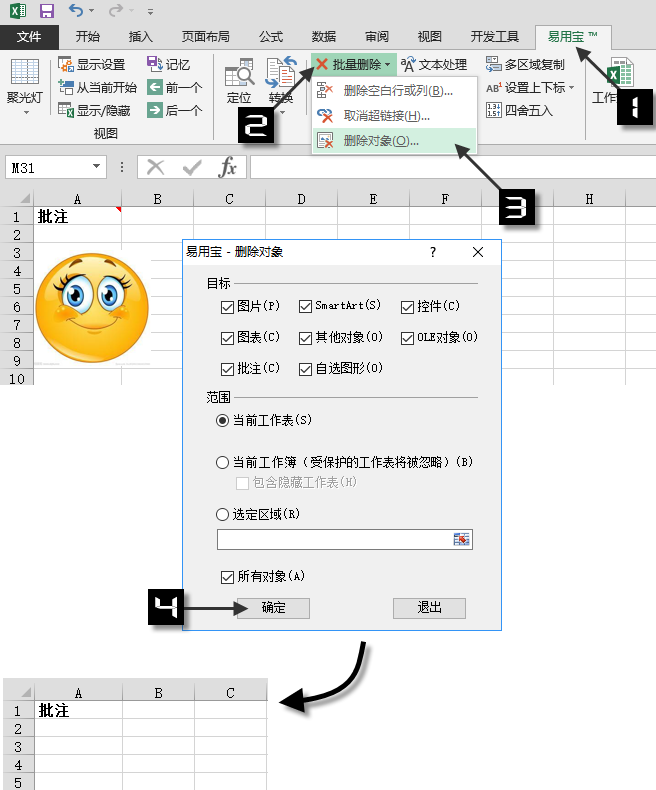Toggle the 控件(C) checkbox
The image size is (656, 790).
coord(407,307)
